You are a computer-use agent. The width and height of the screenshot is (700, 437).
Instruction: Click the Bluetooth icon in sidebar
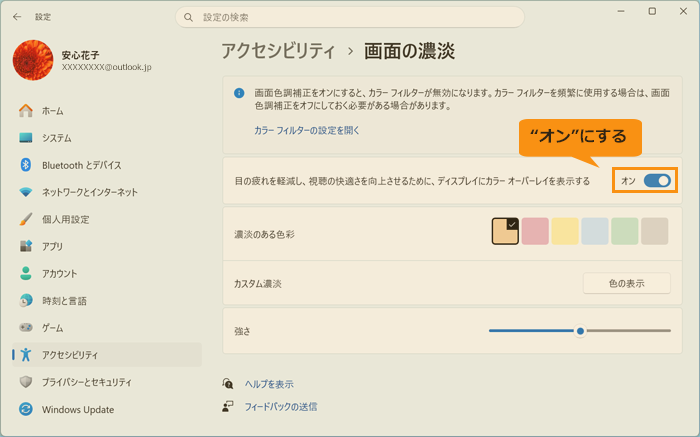coord(26,165)
